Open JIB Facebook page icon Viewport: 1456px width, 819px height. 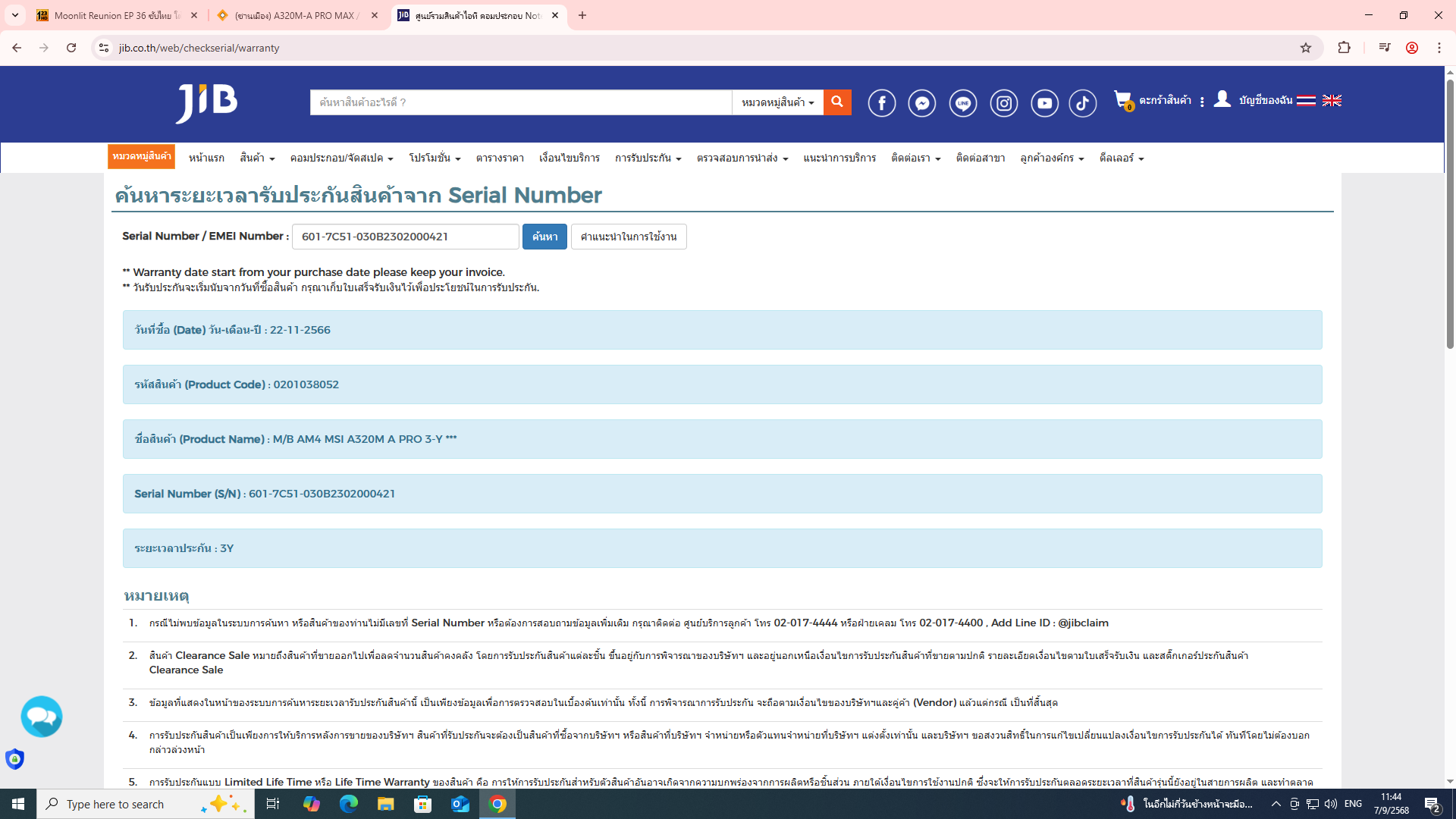[881, 103]
